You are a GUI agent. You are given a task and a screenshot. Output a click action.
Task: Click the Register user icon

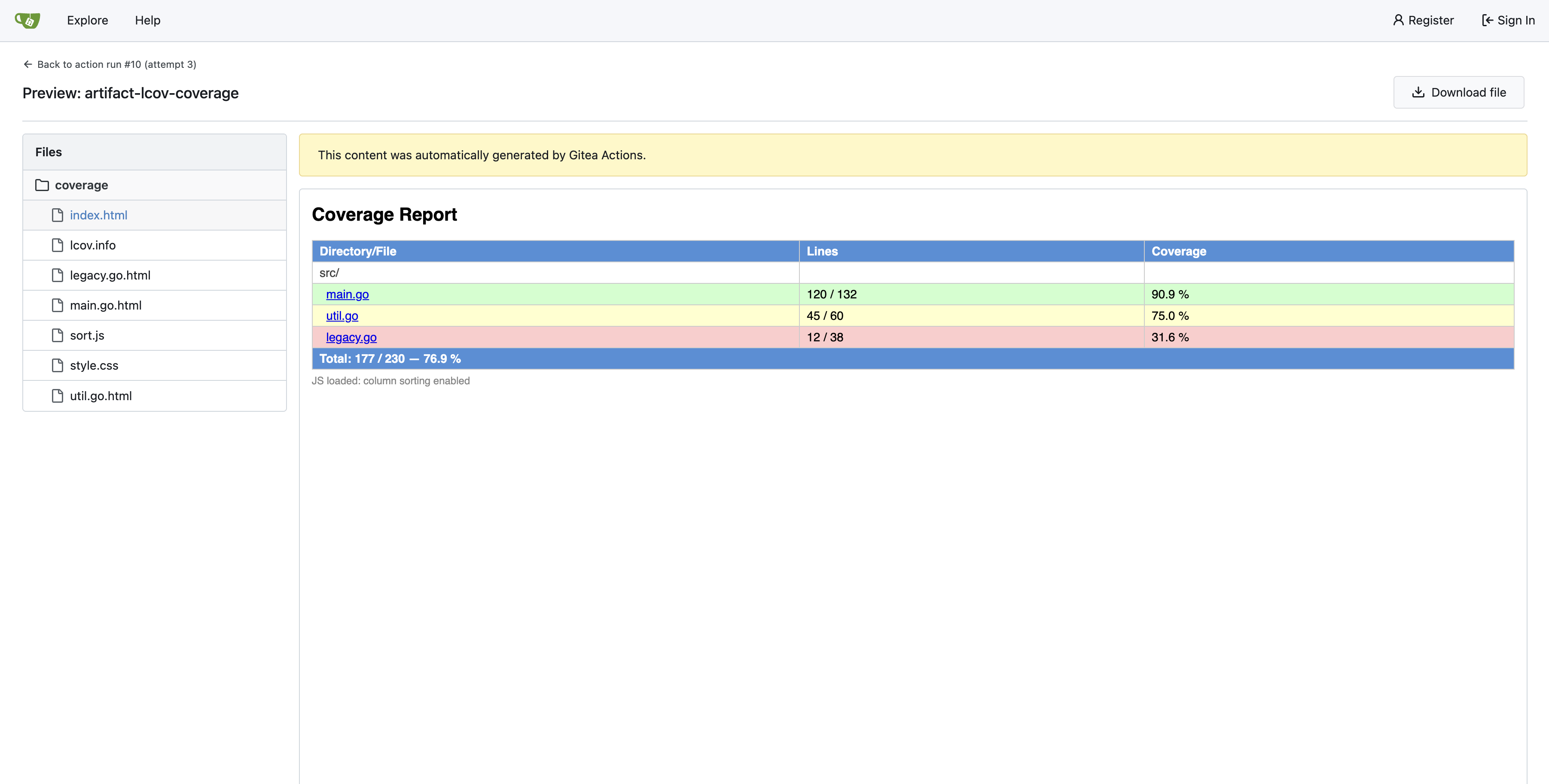(1399, 21)
